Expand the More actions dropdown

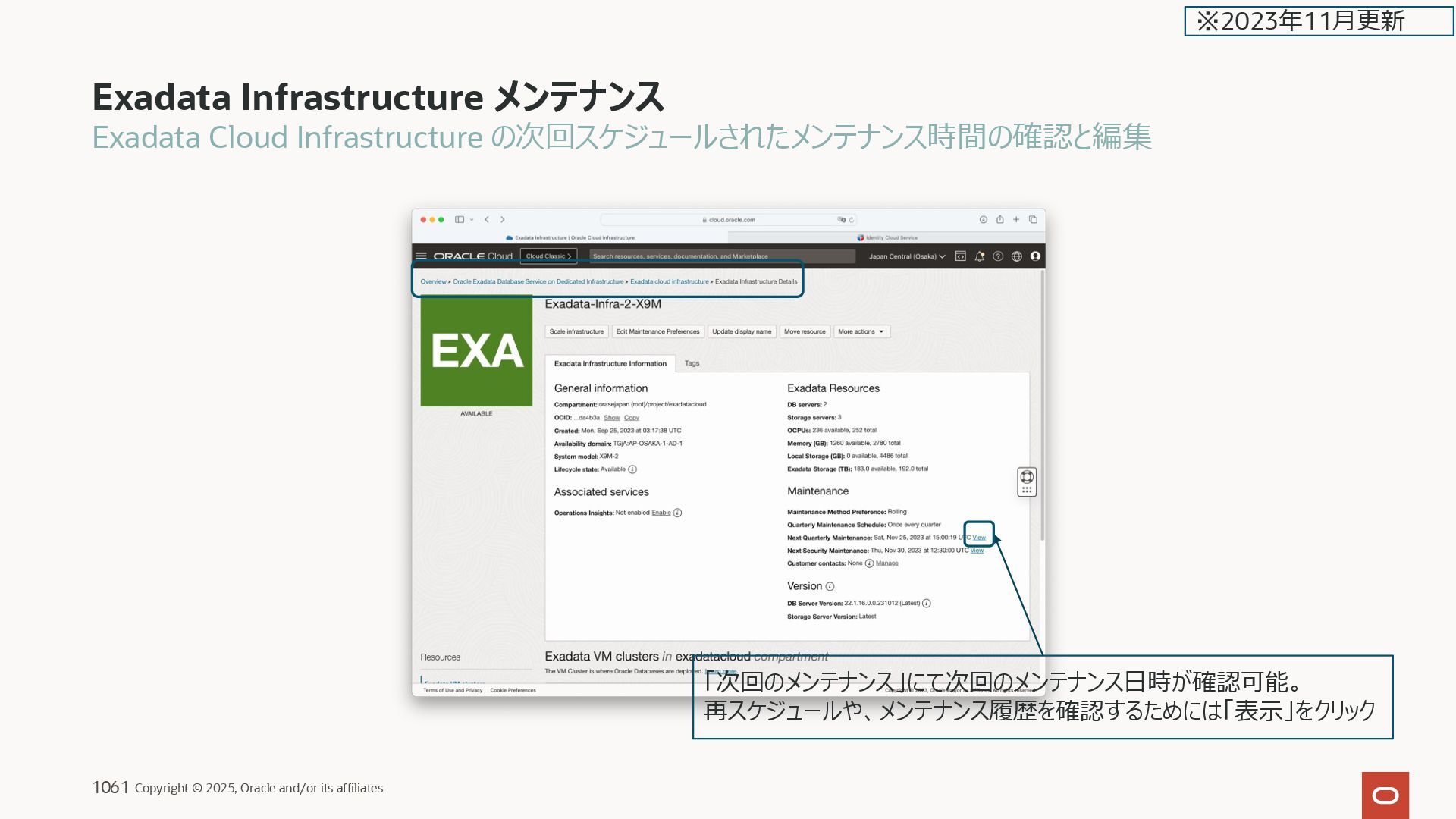[x=861, y=331]
